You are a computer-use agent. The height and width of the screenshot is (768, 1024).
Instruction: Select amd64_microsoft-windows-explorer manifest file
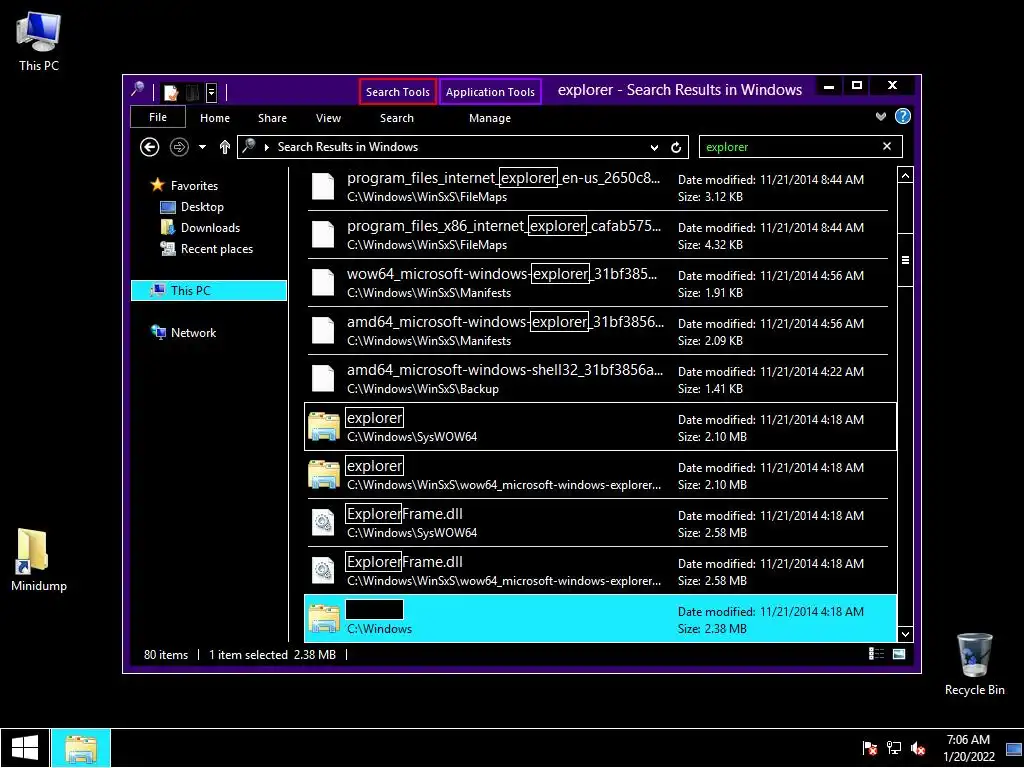coord(598,331)
